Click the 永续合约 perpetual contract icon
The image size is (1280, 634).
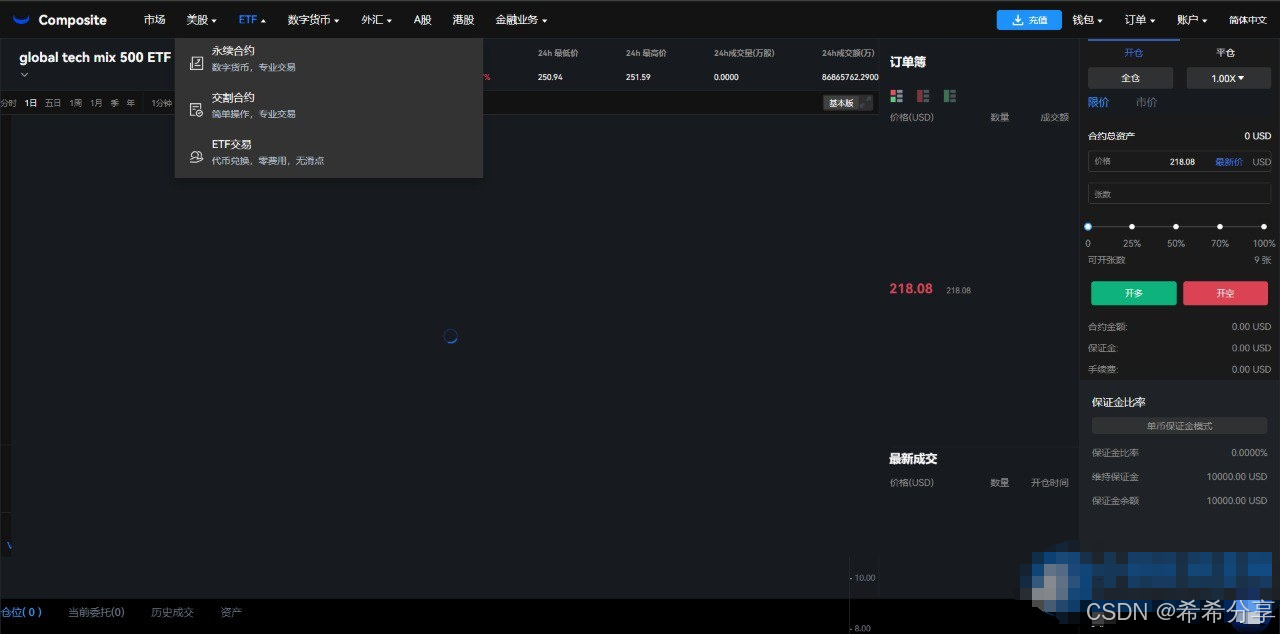(197, 63)
